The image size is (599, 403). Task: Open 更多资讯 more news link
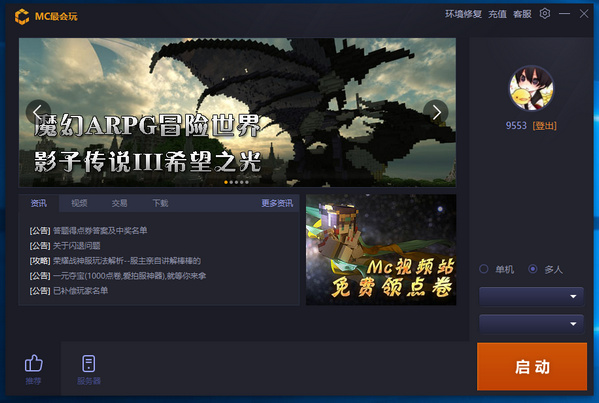tap(277, 203)
